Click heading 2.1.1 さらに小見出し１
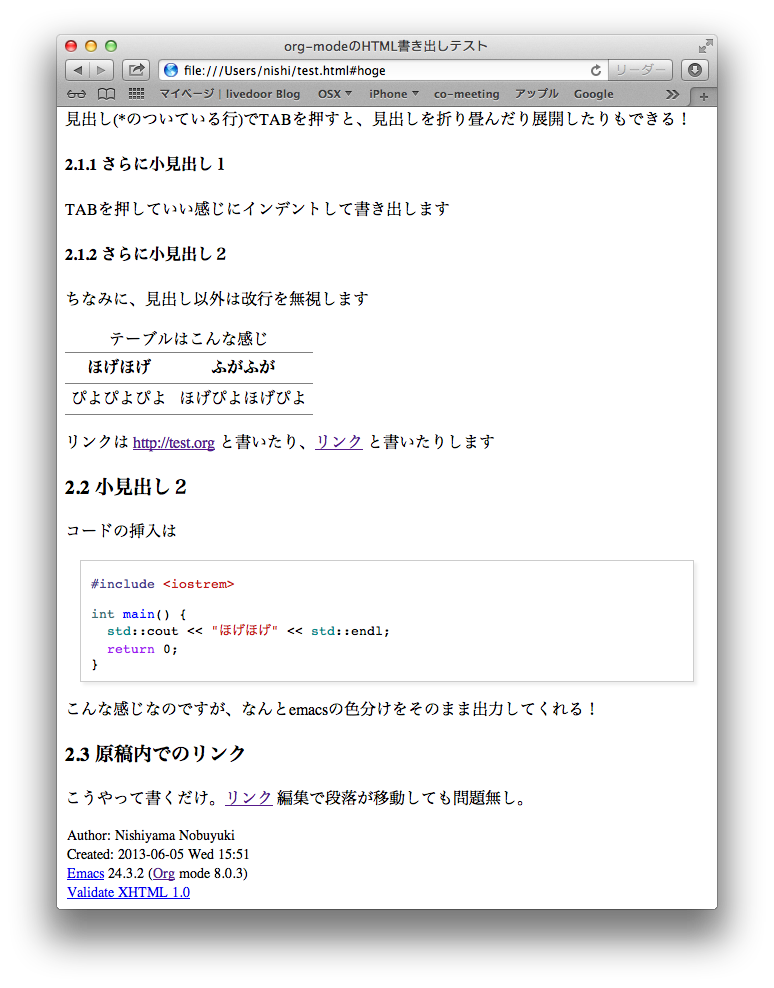This screenshot has width=774, height=988. tap(145, 164)
